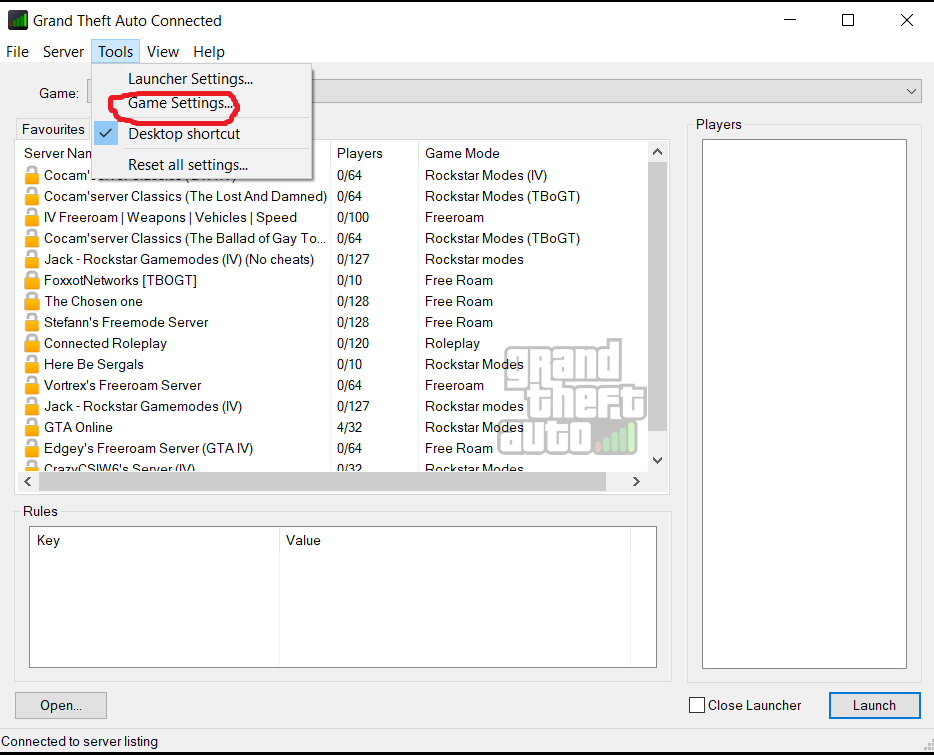
Task: Click the horizontal scroll left arrow
Action: (x=27, y=481)
